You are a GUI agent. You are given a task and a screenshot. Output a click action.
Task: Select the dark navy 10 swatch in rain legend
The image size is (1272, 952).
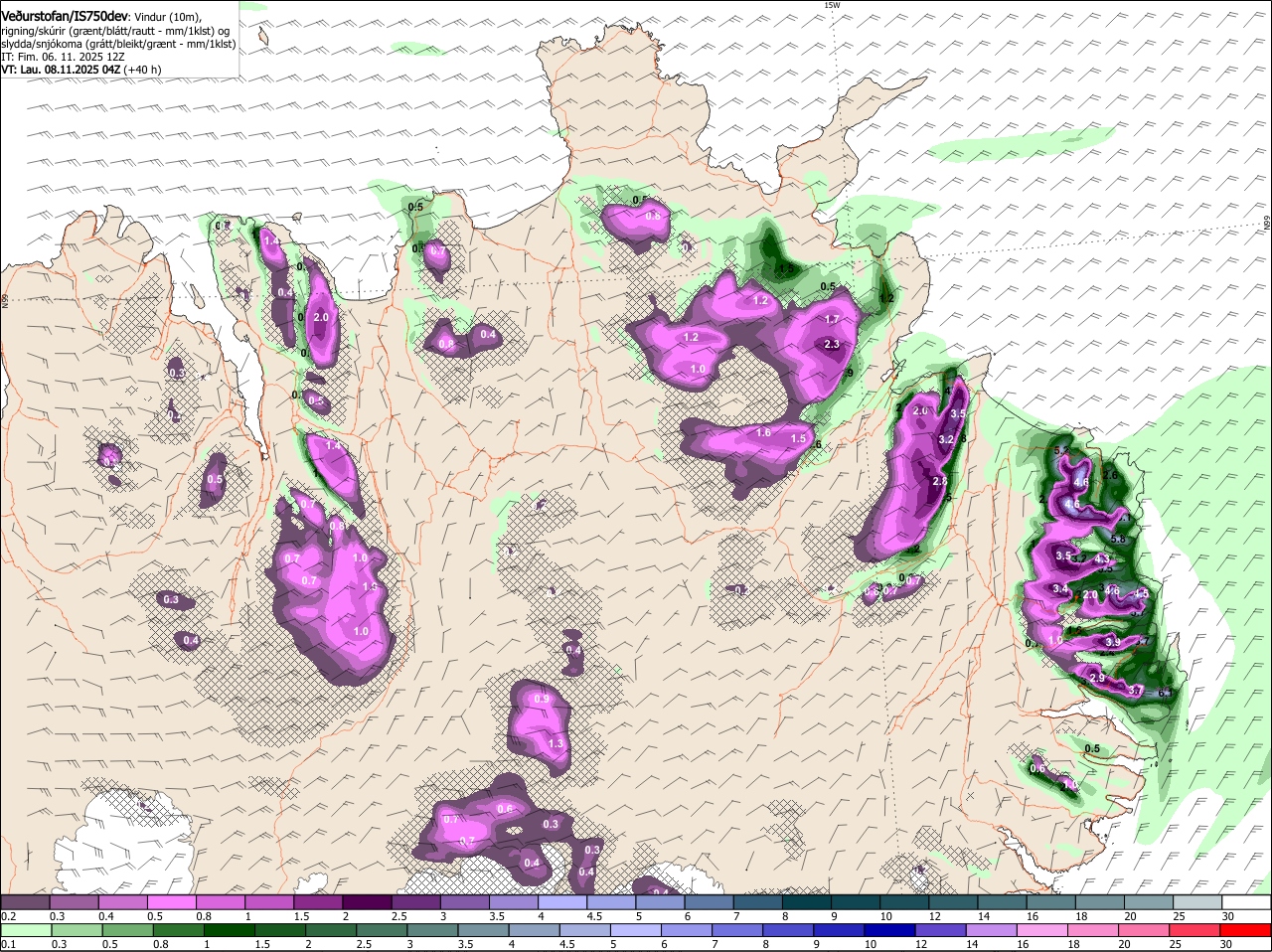click(x=888, y=930)
